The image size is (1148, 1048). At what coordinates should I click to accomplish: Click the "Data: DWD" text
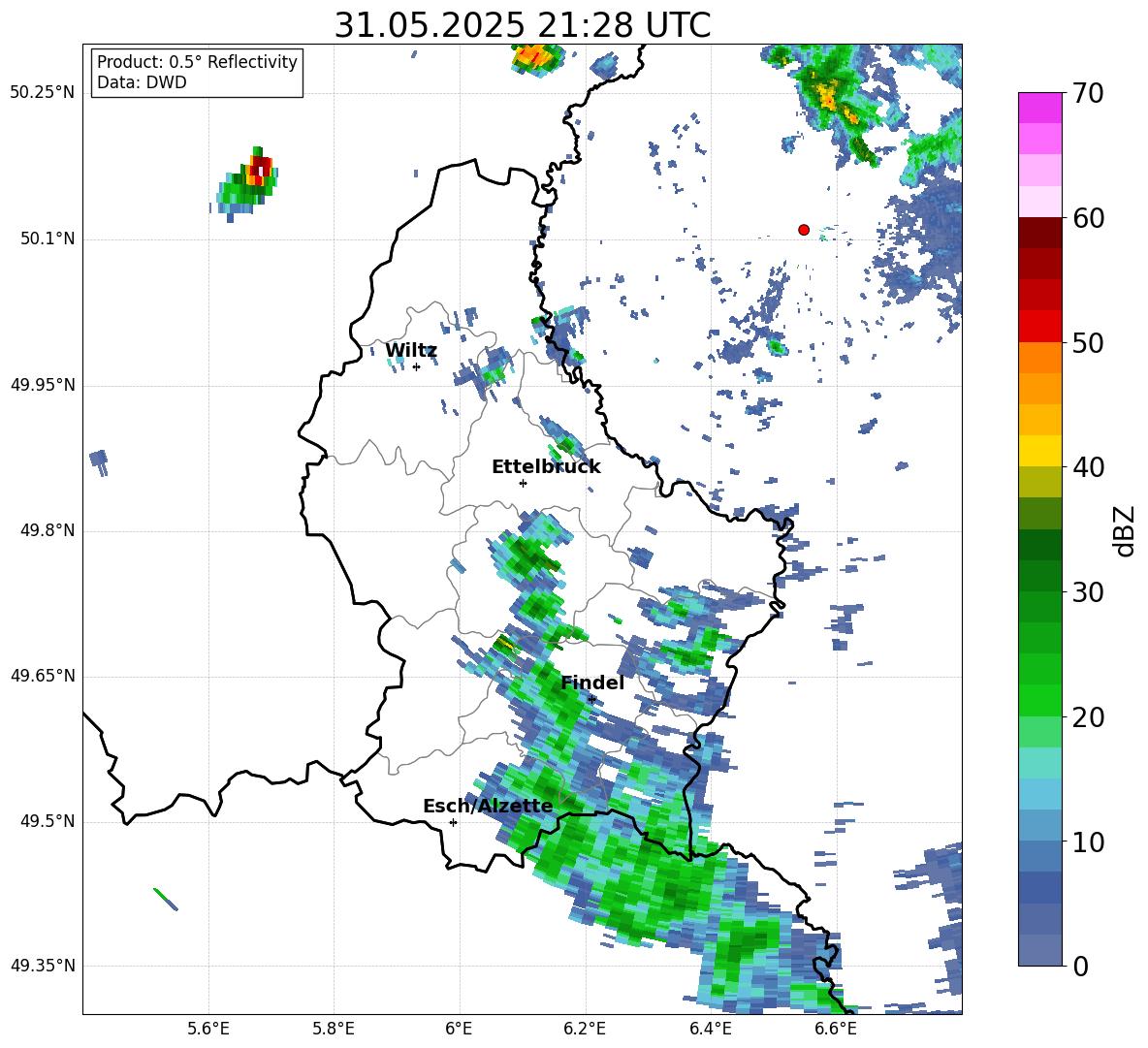click(142, 82)
